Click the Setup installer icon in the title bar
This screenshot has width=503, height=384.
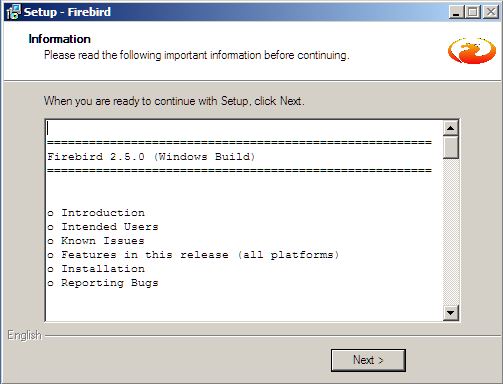pos(13,12)
